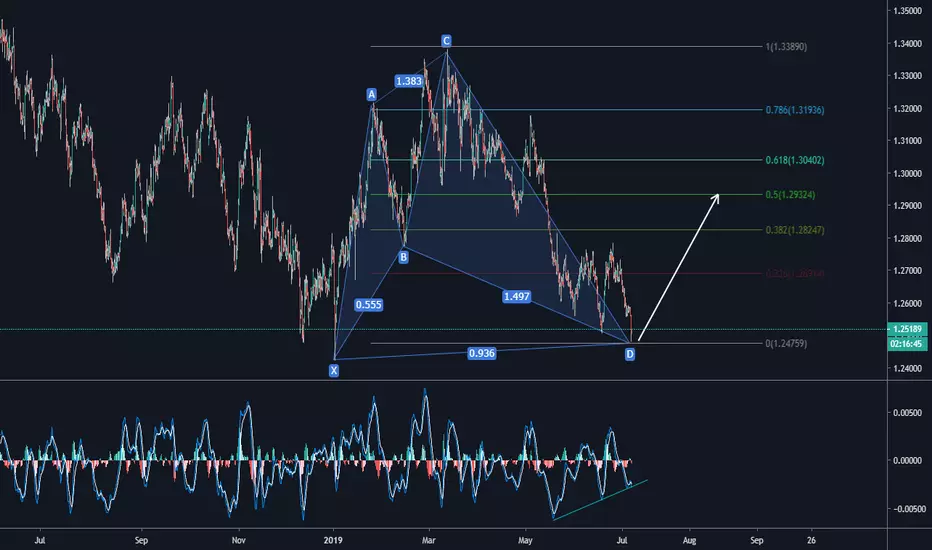
Task: Click 1.30000 on the price axis
Action: pyautogui.click(x=908, y=173)
